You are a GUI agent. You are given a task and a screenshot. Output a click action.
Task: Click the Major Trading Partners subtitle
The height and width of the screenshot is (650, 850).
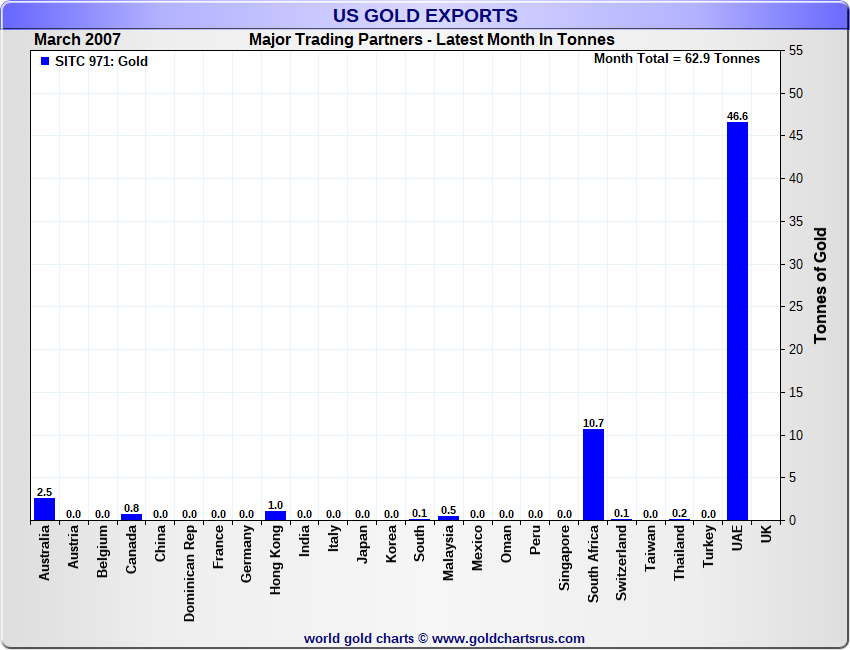tap(431, 40)
